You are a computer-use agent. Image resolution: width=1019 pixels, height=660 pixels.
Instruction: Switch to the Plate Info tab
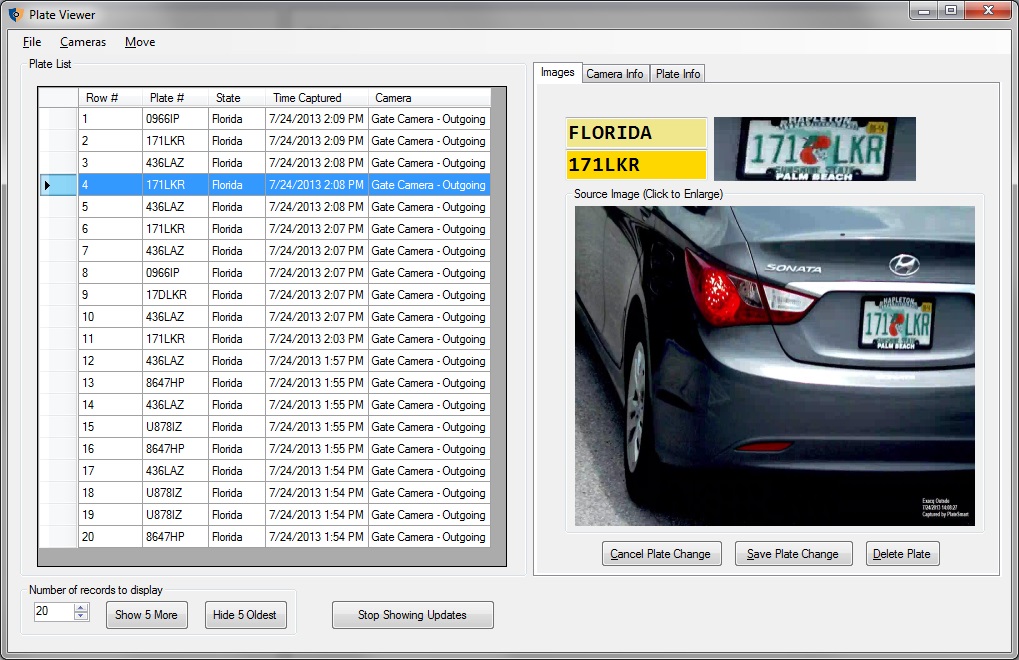(x=677, y=72)
